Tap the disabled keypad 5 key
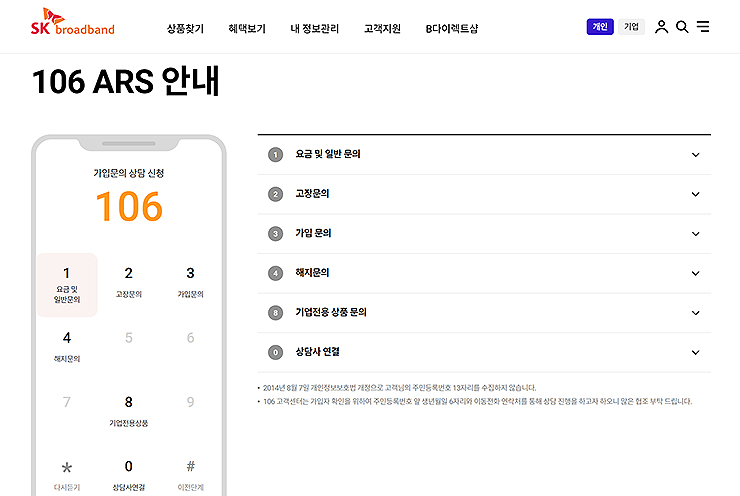The image size is (740, 496). (x=128, y=338)
